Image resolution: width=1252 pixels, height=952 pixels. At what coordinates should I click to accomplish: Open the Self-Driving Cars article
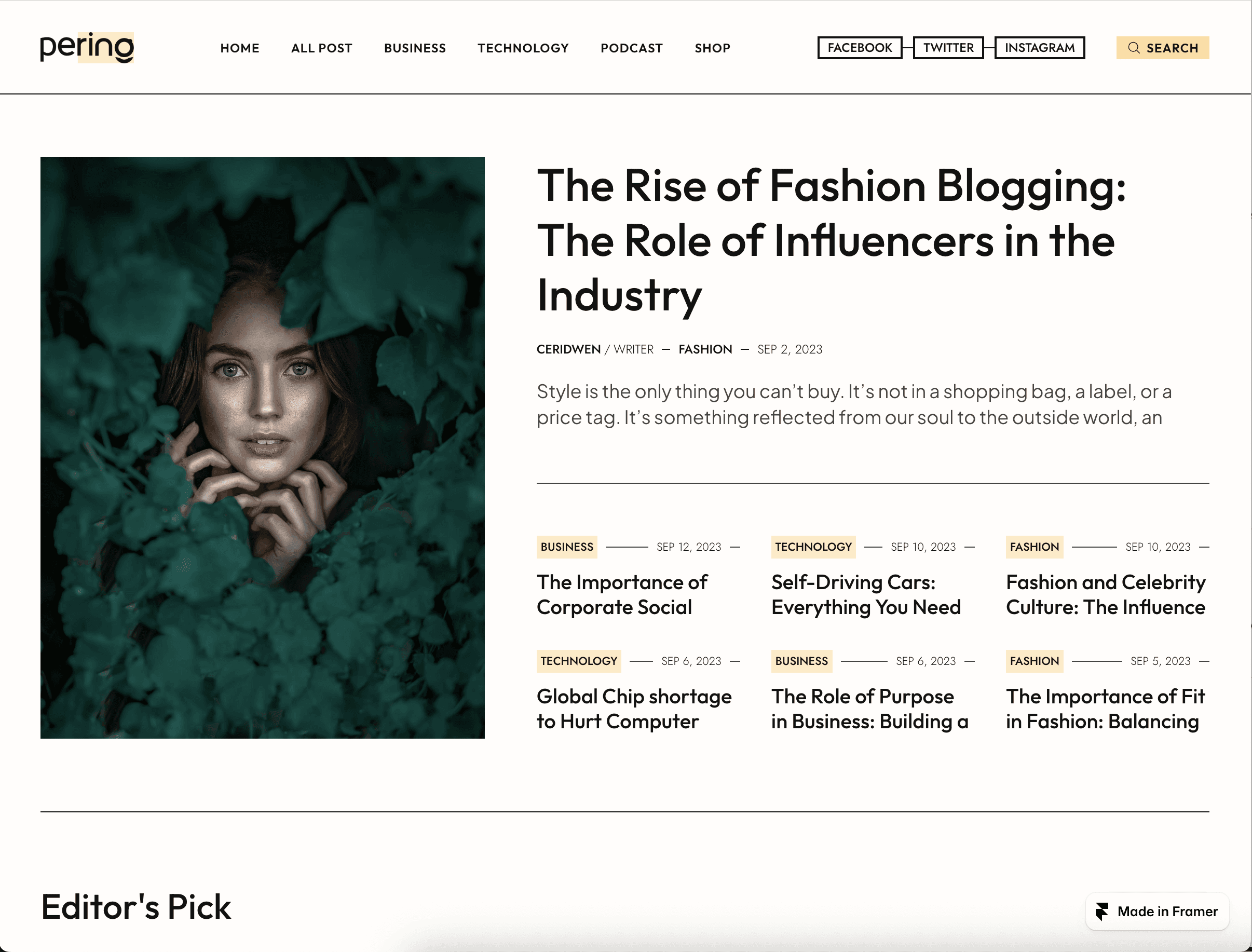(866, 594)
